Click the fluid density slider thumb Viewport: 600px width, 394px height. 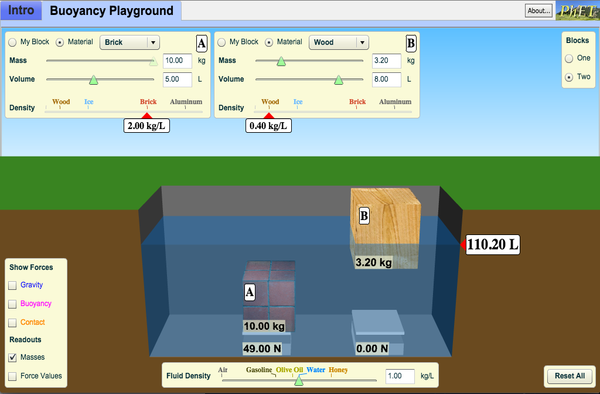click(x=299, y=381)
